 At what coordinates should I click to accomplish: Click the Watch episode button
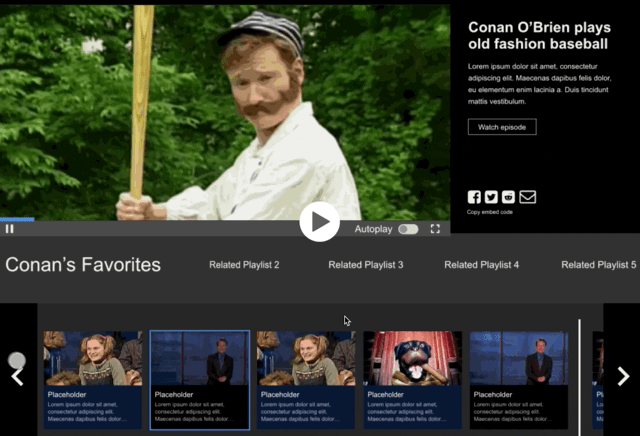coord(502,127)
